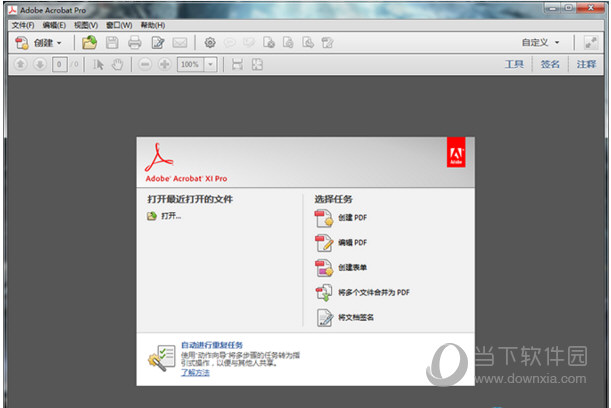Go to next page with down arrow
The height and width of the screenshot is (408, 611).
pyautogui.click(x=39, y=64)
